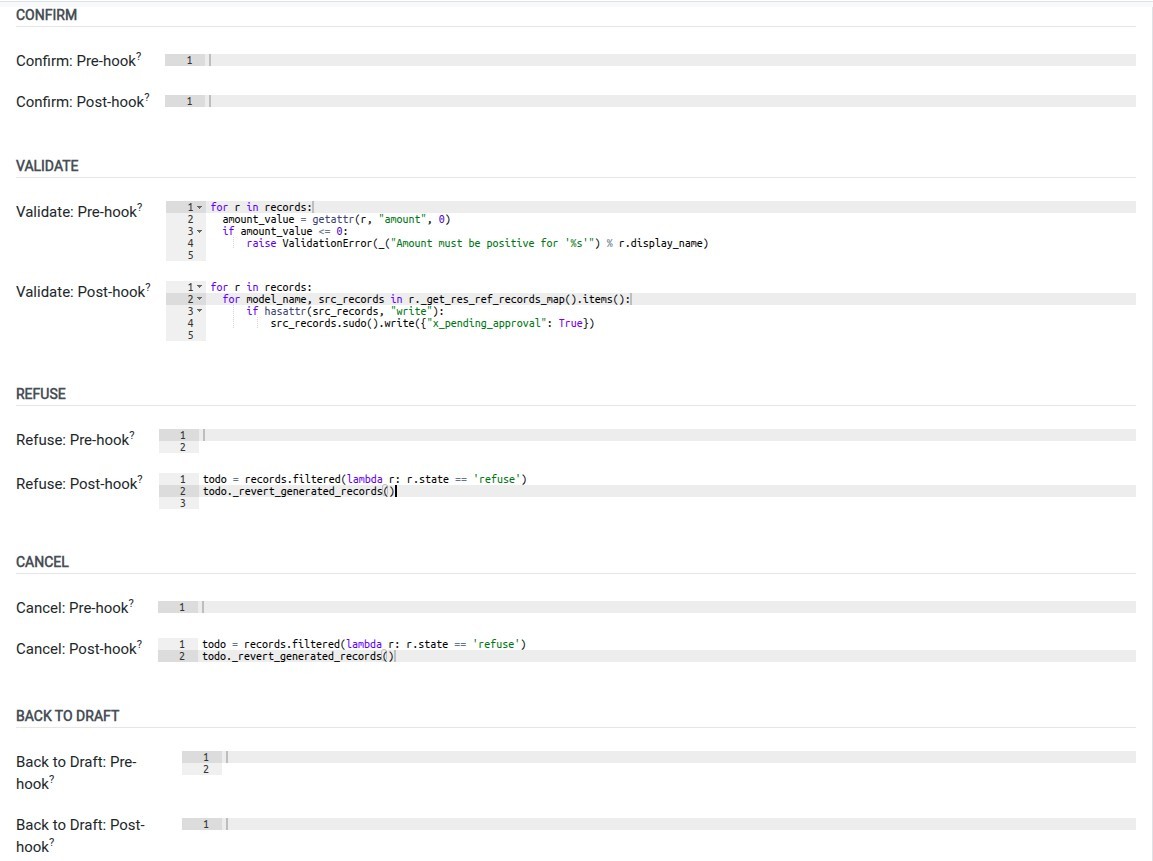Viewport: 1153px width, 861px height.
Task: Click the empty line 5 in Validate Post-hook editor
Action: tap(671, 335)
